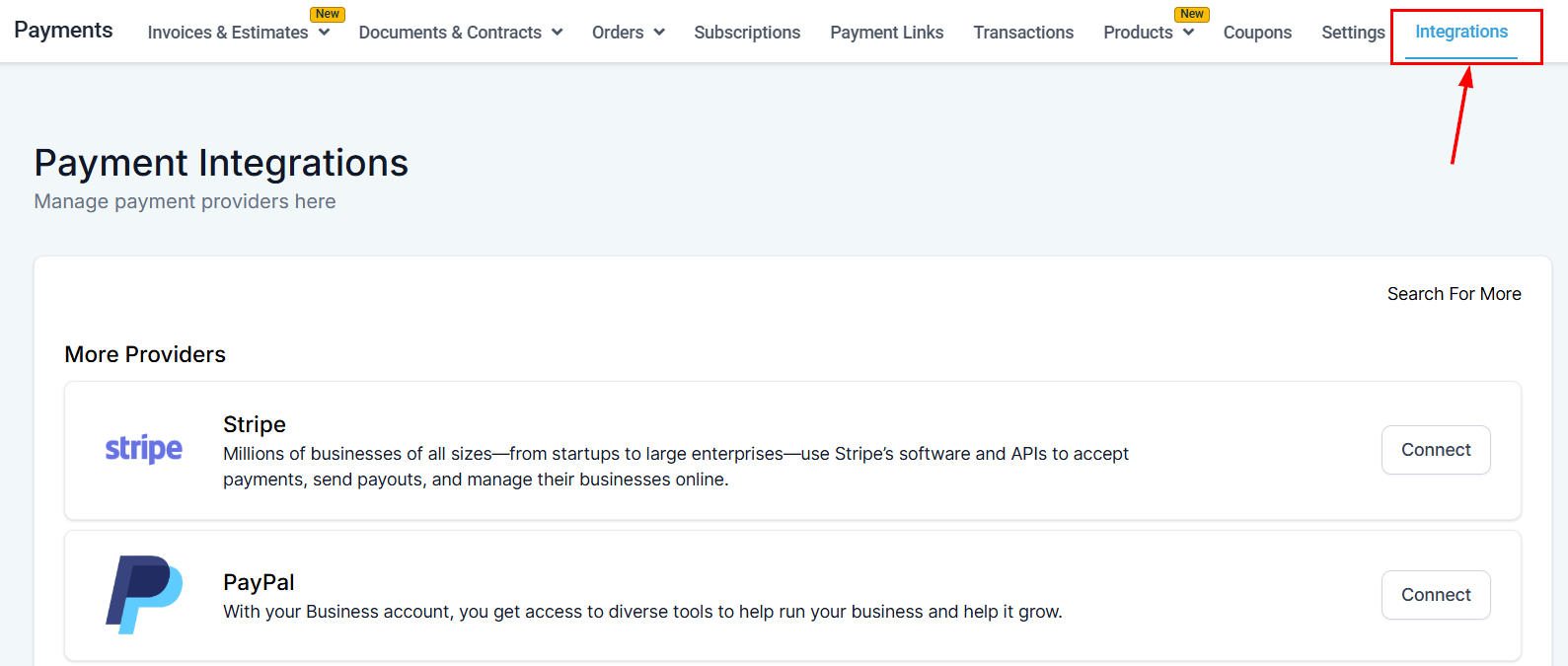The width and height of the screenshot is (1568, 666).
Task: Click the Stripe logo icon
Action: pos(144,449)
